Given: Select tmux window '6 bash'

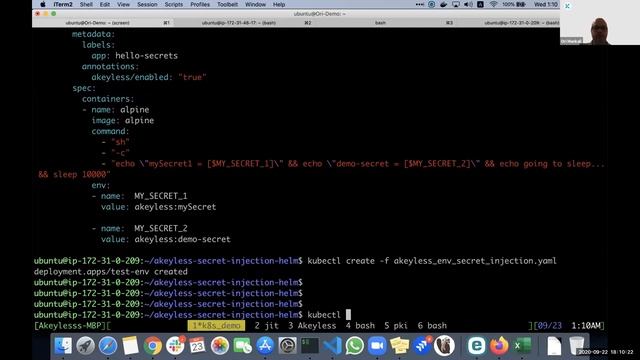Looking at the screenshot, I should tap(432, 326).
